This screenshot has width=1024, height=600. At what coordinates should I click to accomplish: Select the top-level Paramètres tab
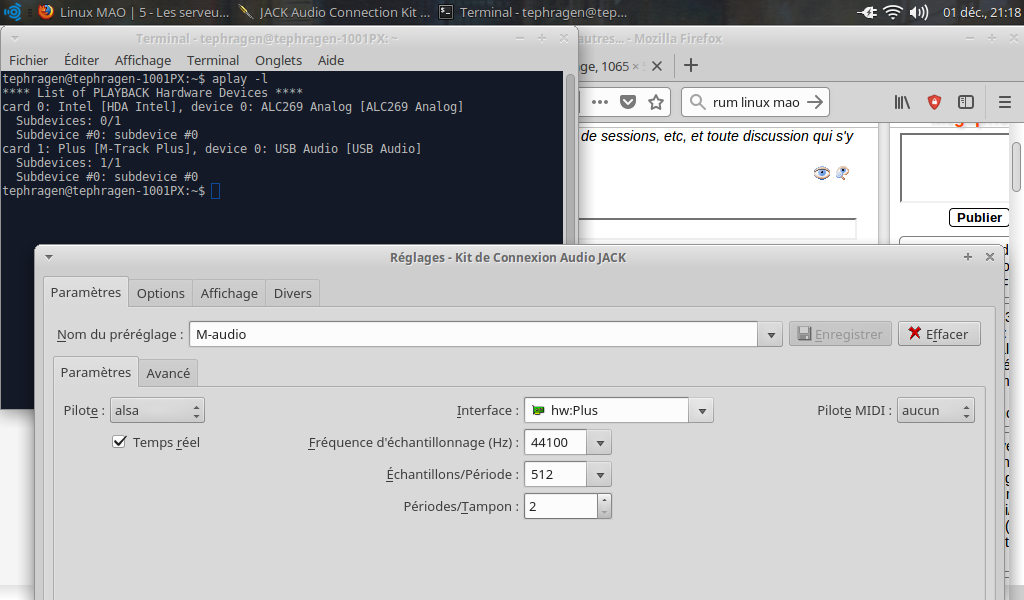tap(86, 292)
